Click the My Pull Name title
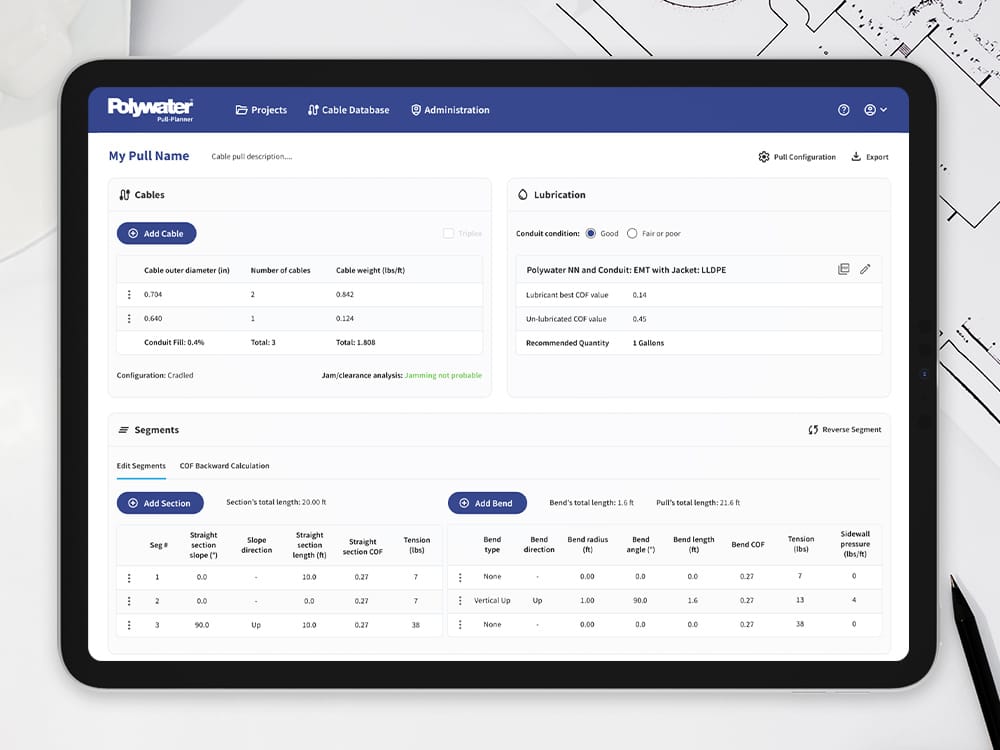This screenshot has height=750, width=1000. tap(149, 156)
